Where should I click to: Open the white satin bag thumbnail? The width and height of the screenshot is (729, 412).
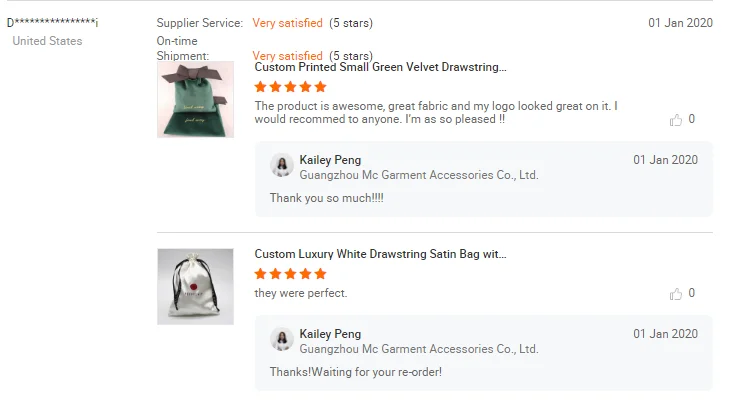point(195,286)
